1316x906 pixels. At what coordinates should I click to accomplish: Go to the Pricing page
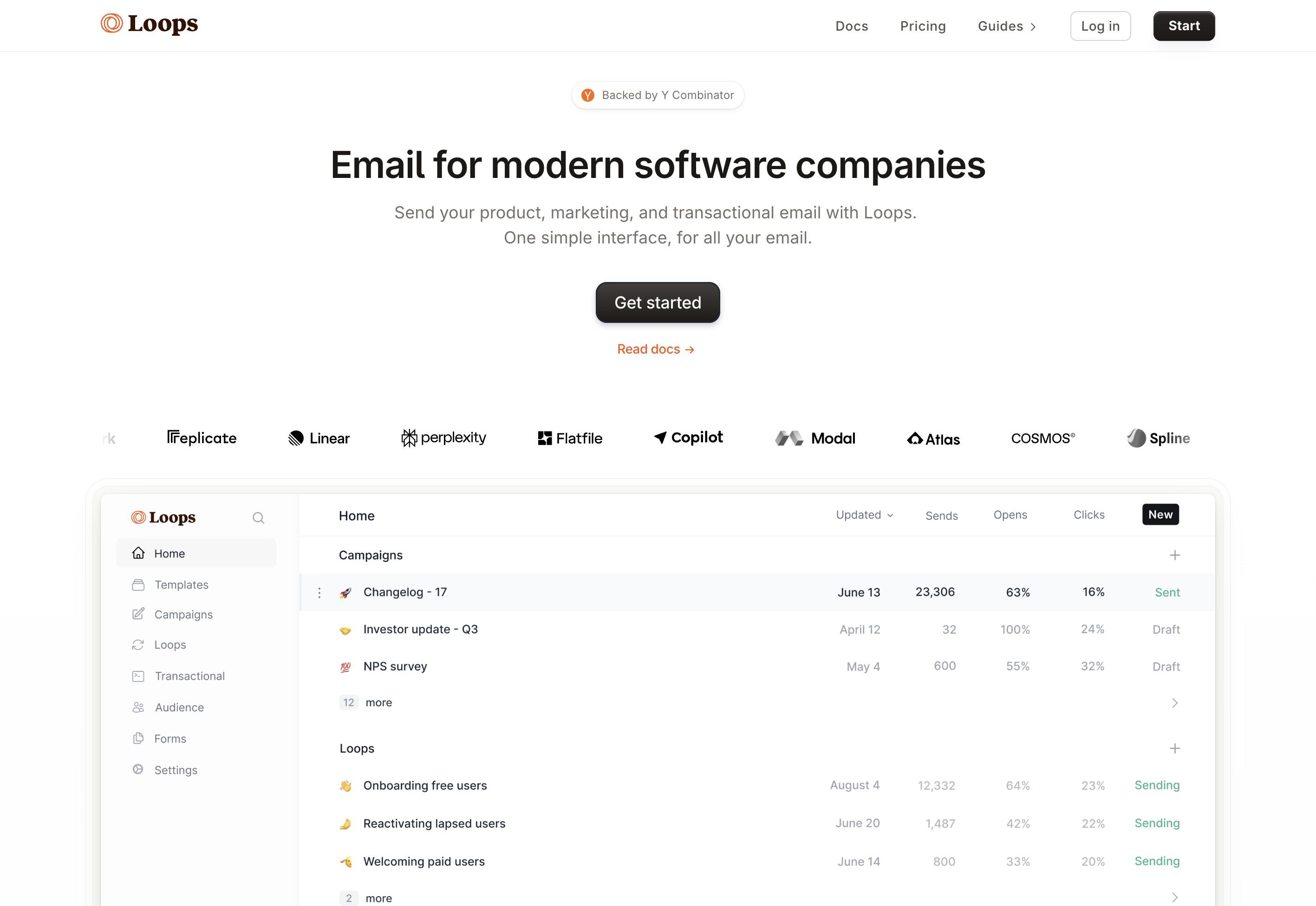923,26
